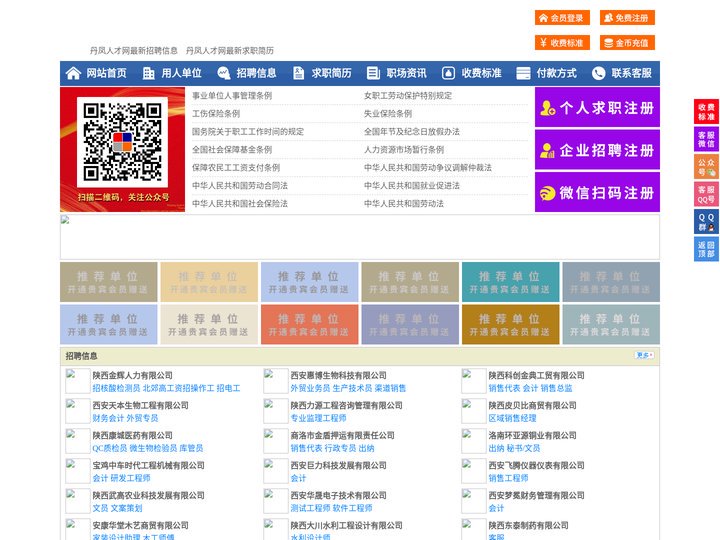Click the badge icon beside 收费标准
Viewport: 720px width, 540px height.
coord(448,73)
